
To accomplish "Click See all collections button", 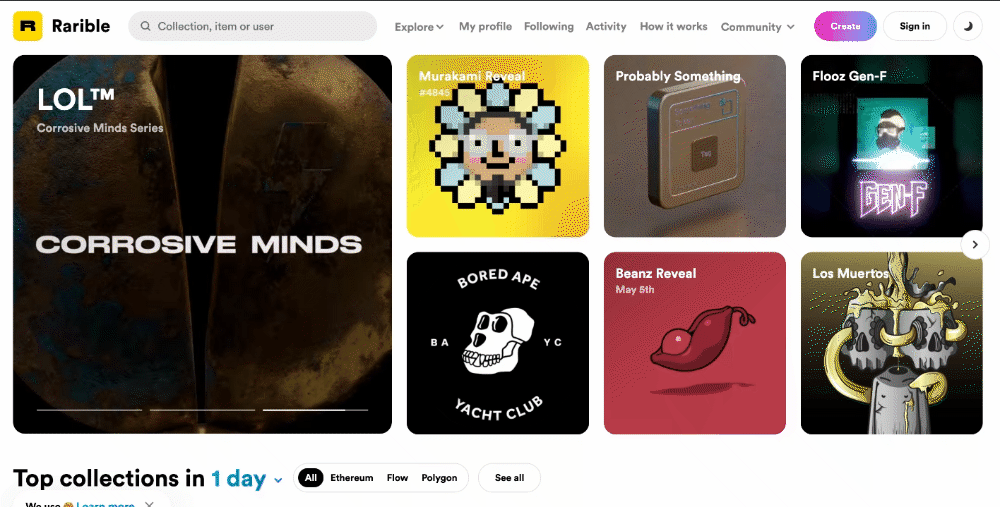I will pyautogui.click(x=510, y=478).
